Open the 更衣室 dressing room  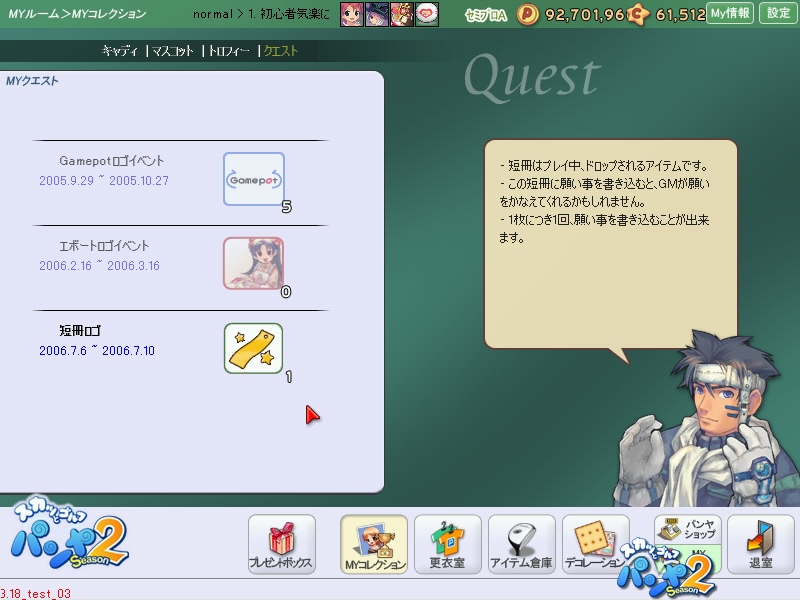click(448, 544)
